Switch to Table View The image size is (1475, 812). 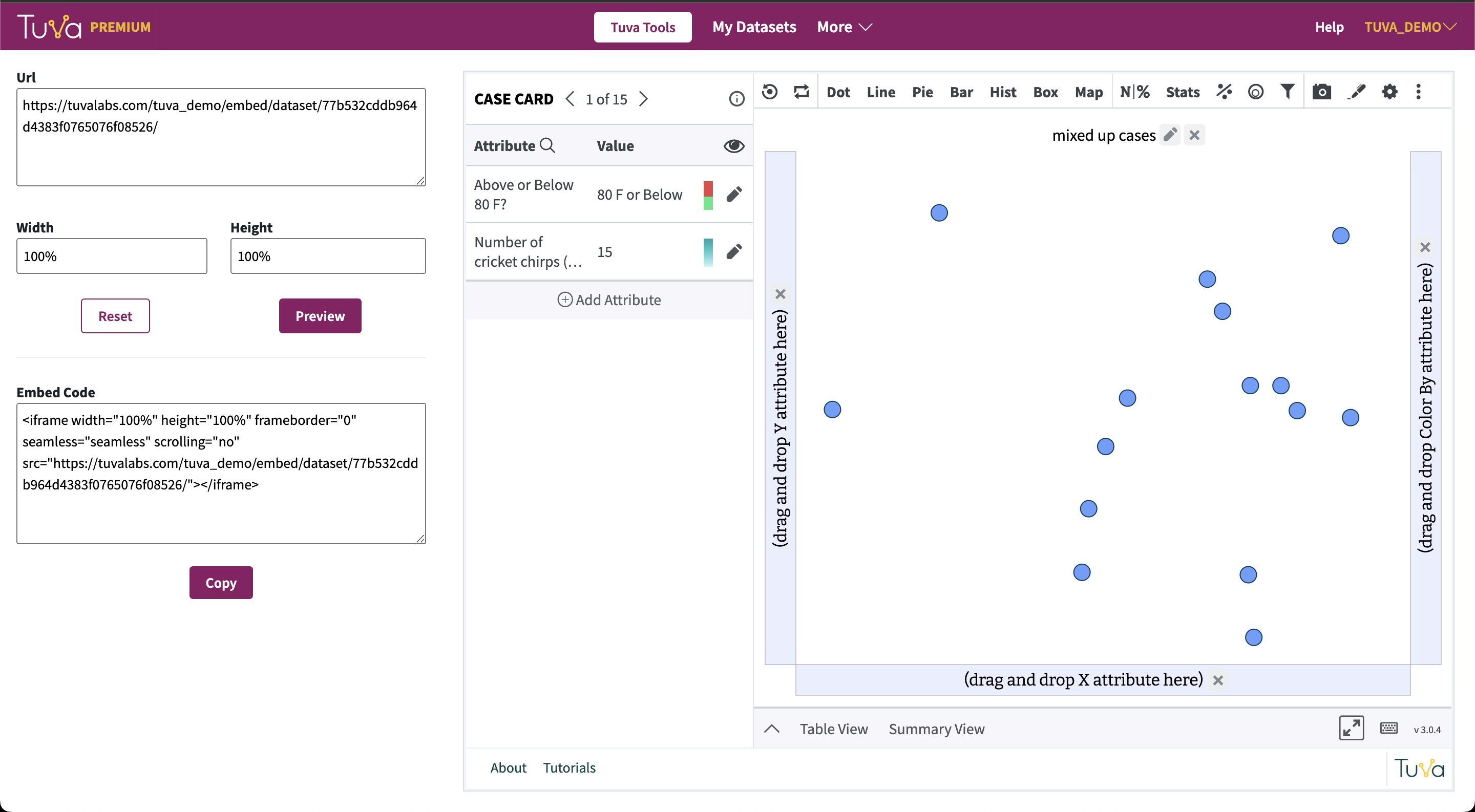pyautogui.click(x=834, y=729)
